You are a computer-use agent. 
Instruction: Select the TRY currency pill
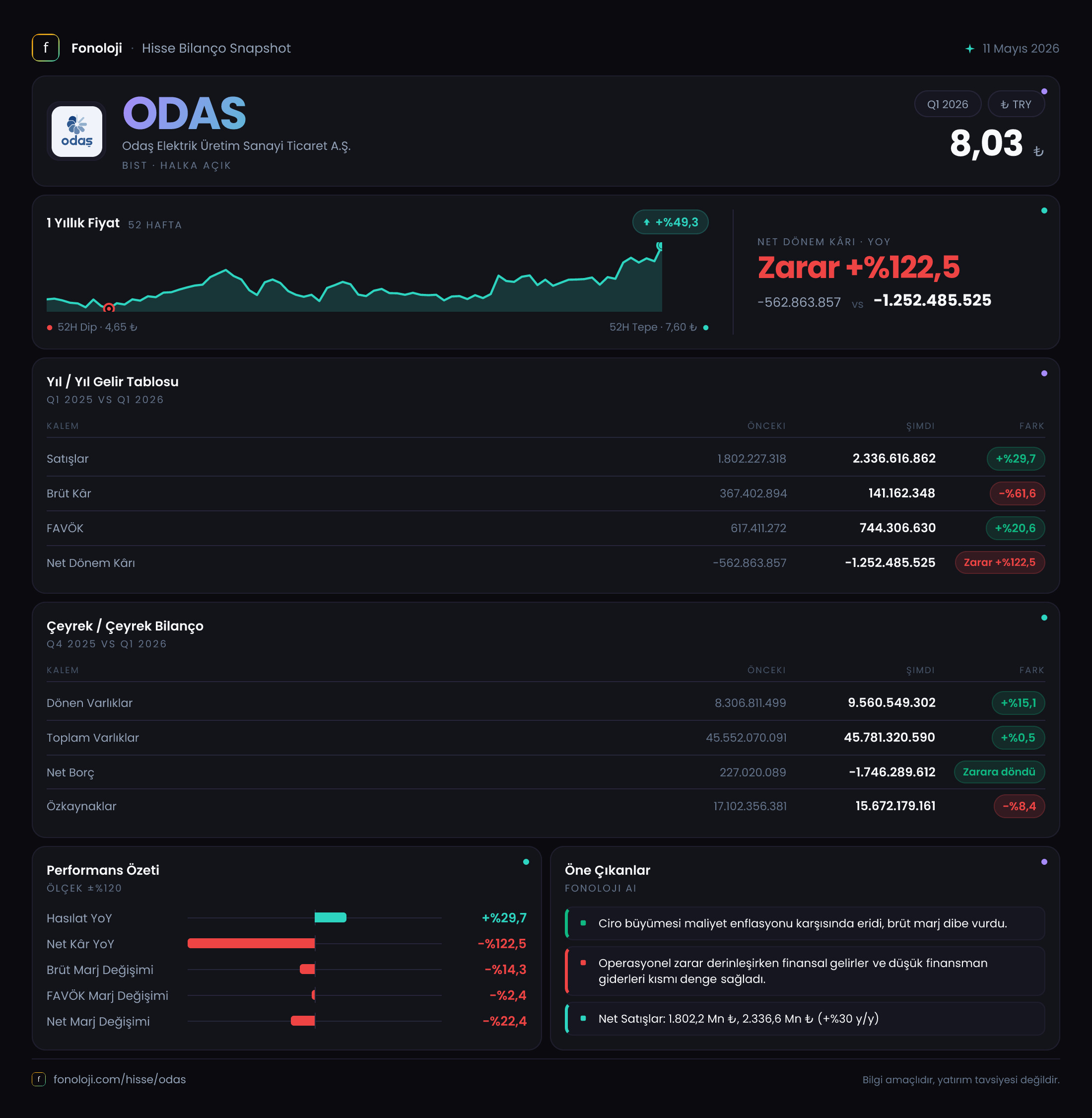1016,104
